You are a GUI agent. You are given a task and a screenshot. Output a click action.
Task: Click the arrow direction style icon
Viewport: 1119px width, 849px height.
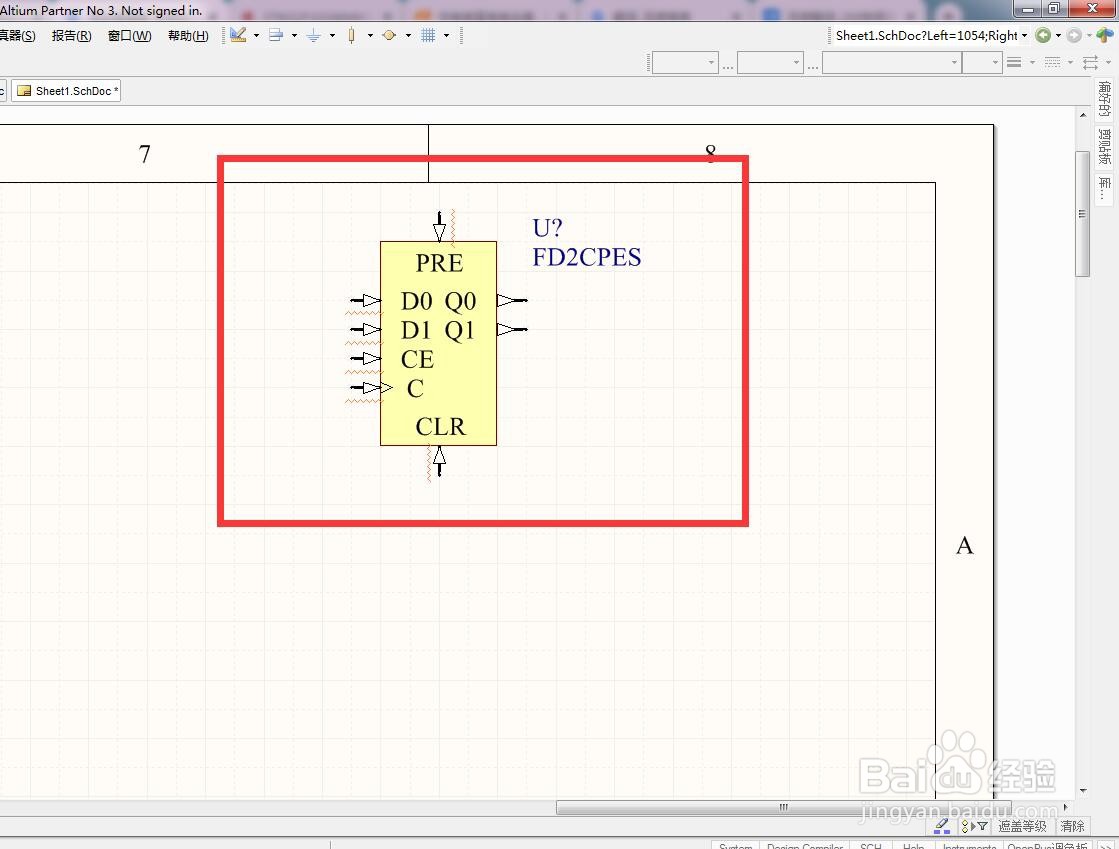[1090, 63]
